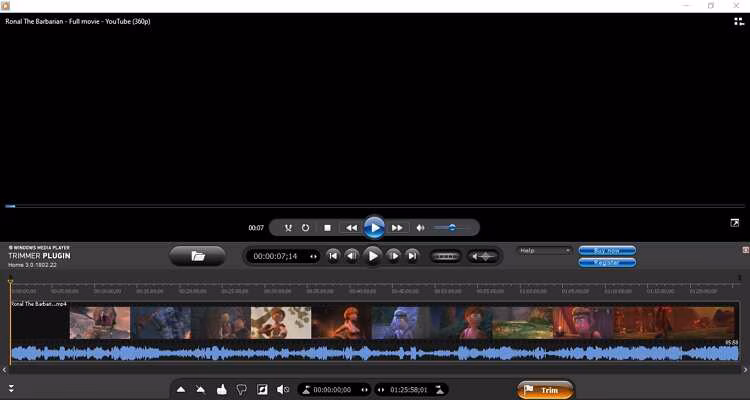Step back one frame in trimmer

point(353,256)
